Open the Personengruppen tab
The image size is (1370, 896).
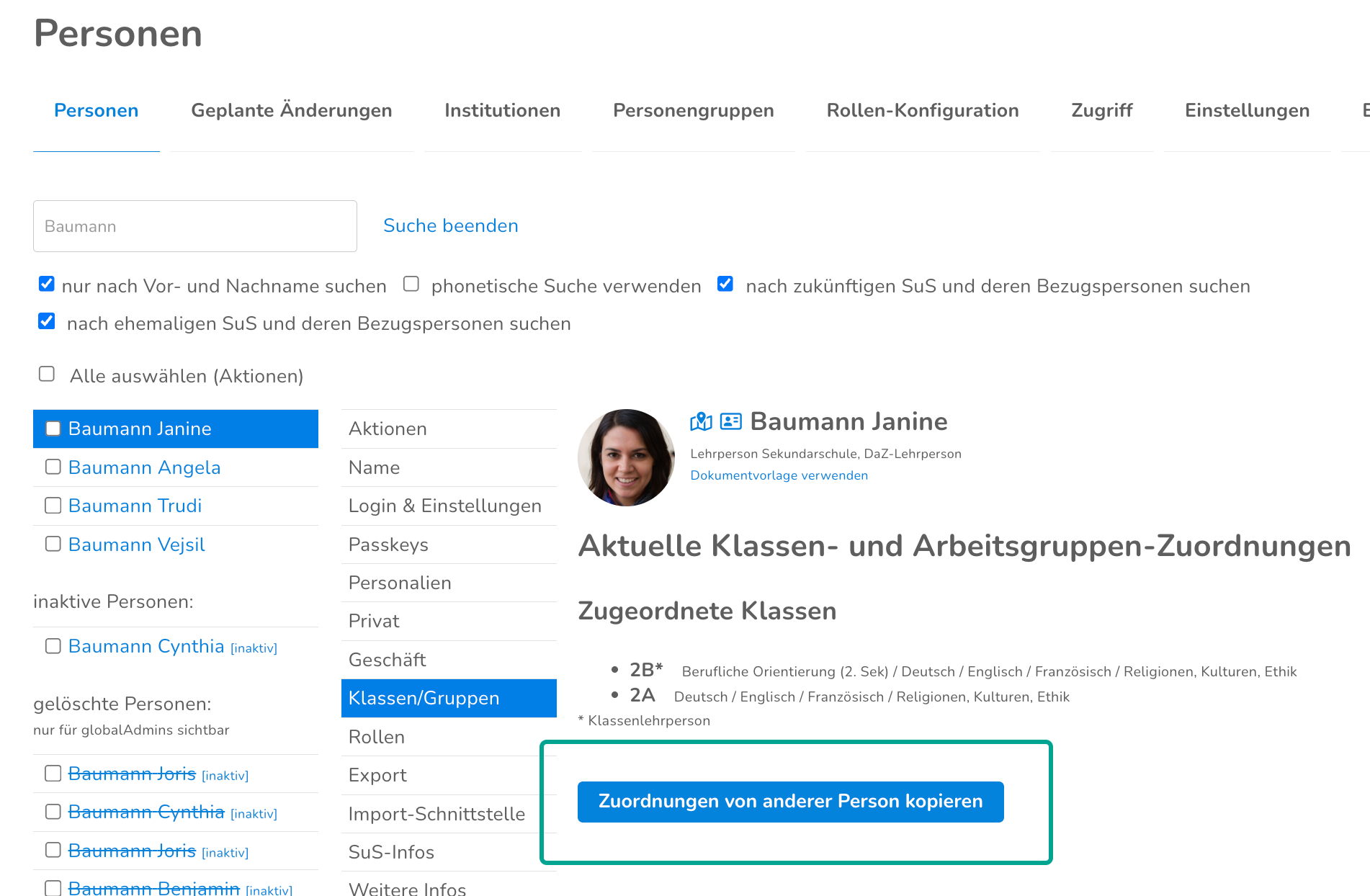point(694,110)
